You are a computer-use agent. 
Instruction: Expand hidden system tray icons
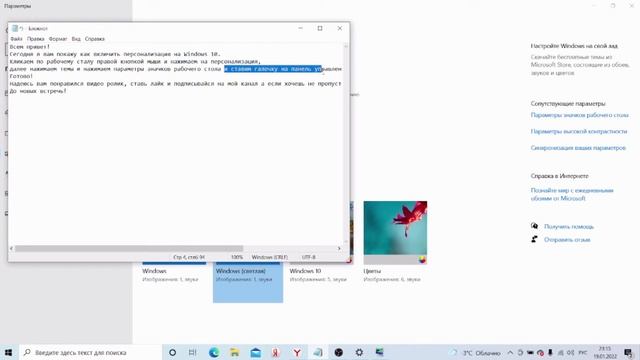point(510,353)
